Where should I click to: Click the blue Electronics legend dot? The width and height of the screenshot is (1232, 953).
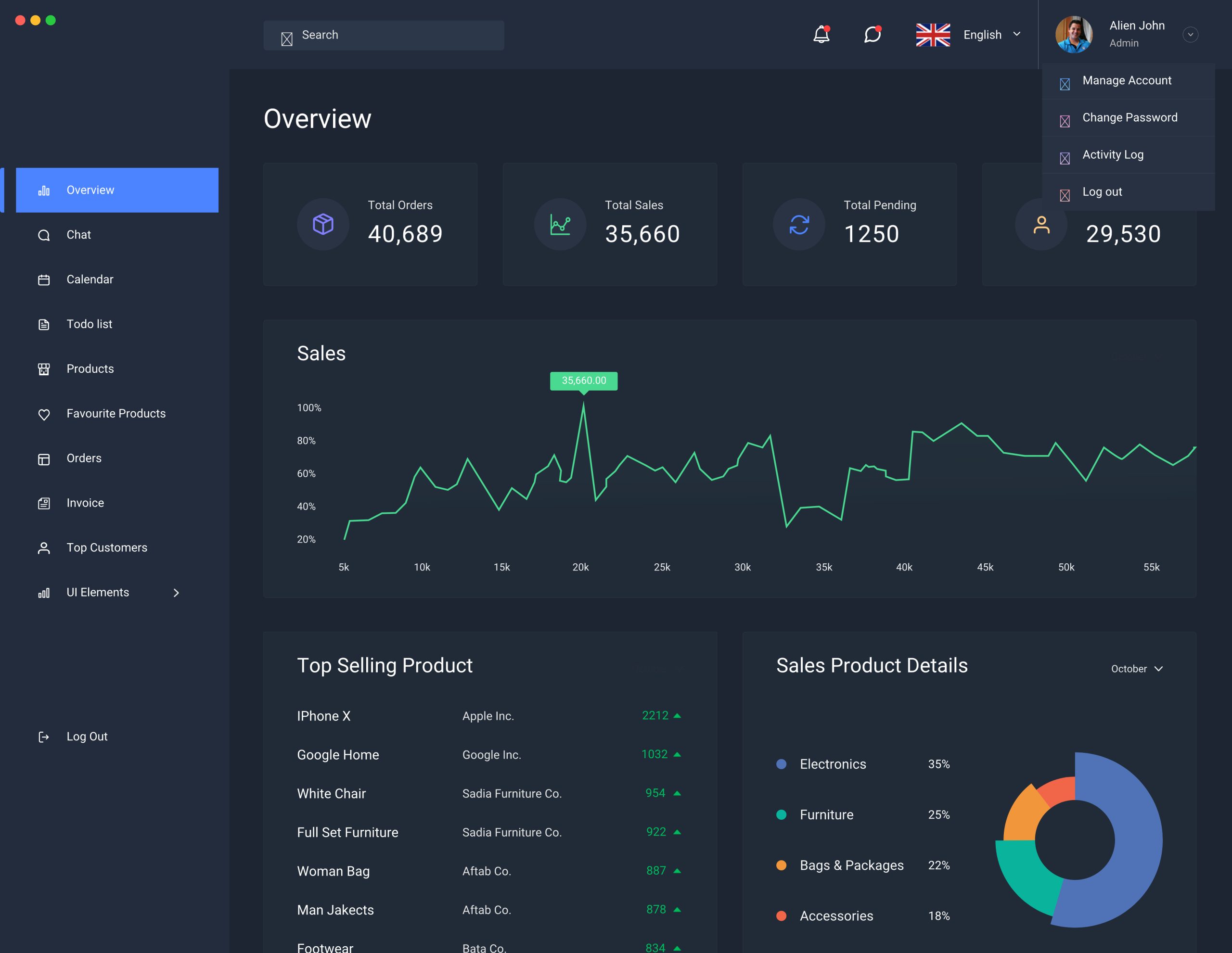(x=781, y=764)
